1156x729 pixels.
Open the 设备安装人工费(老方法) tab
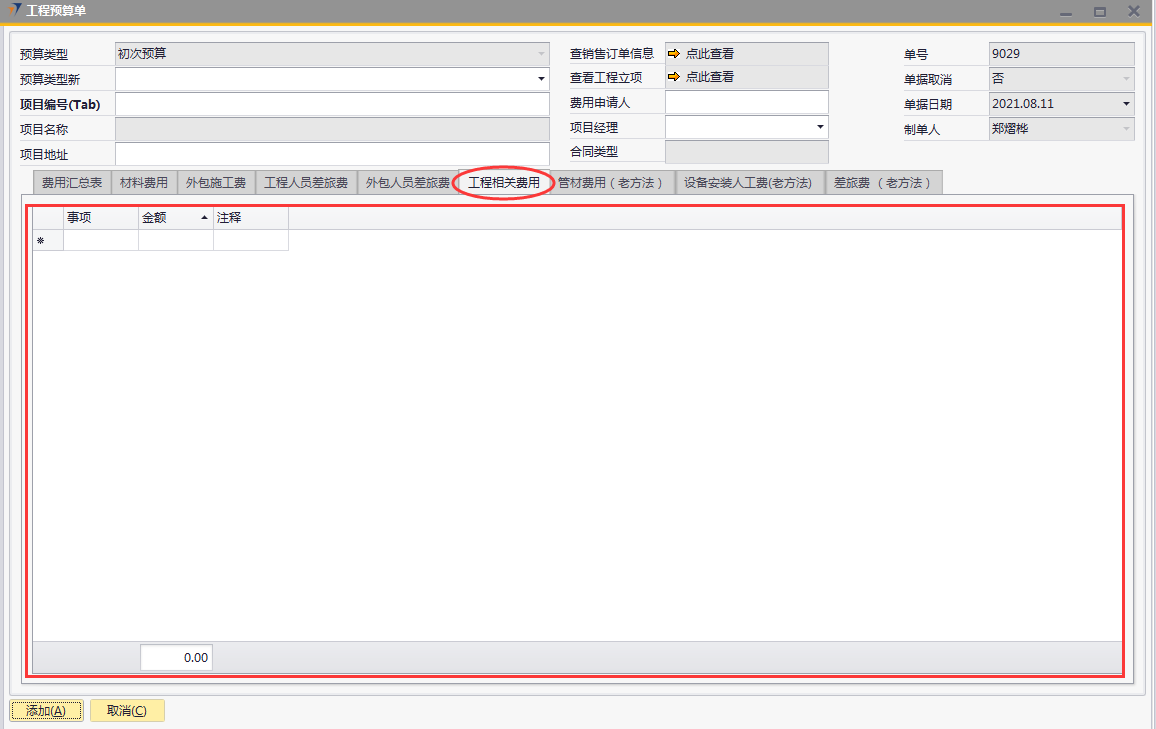pyautogui.click(x=748, y=183)
